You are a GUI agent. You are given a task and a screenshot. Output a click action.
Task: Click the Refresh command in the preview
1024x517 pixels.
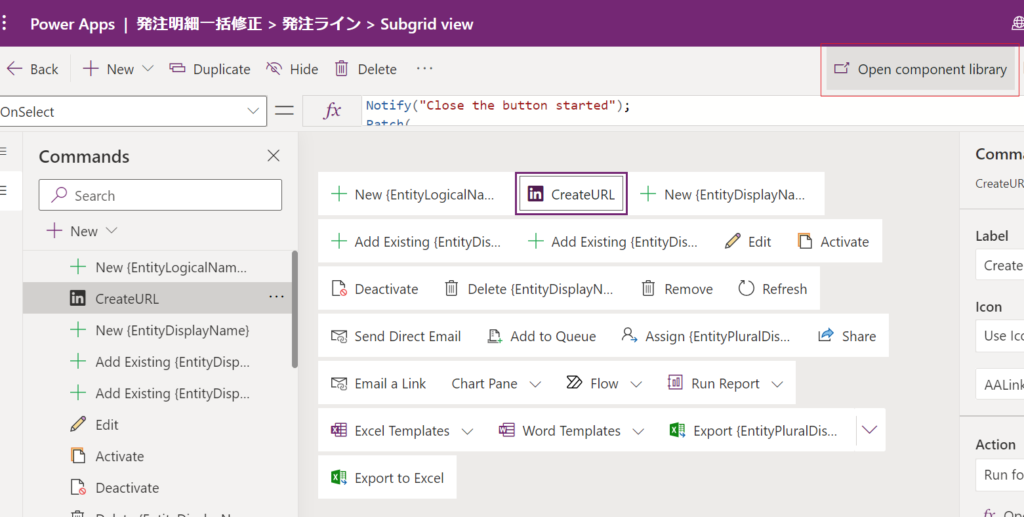[772, 289]
